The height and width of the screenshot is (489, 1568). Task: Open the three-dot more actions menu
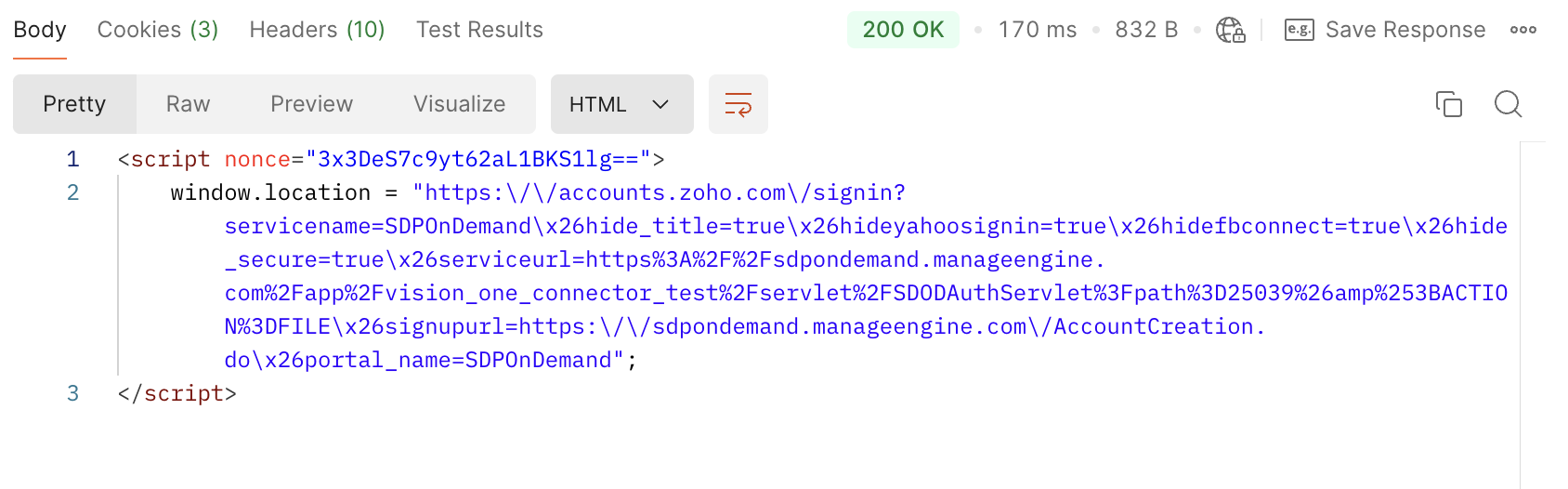pyautogui.click(x=1522, y=30)
